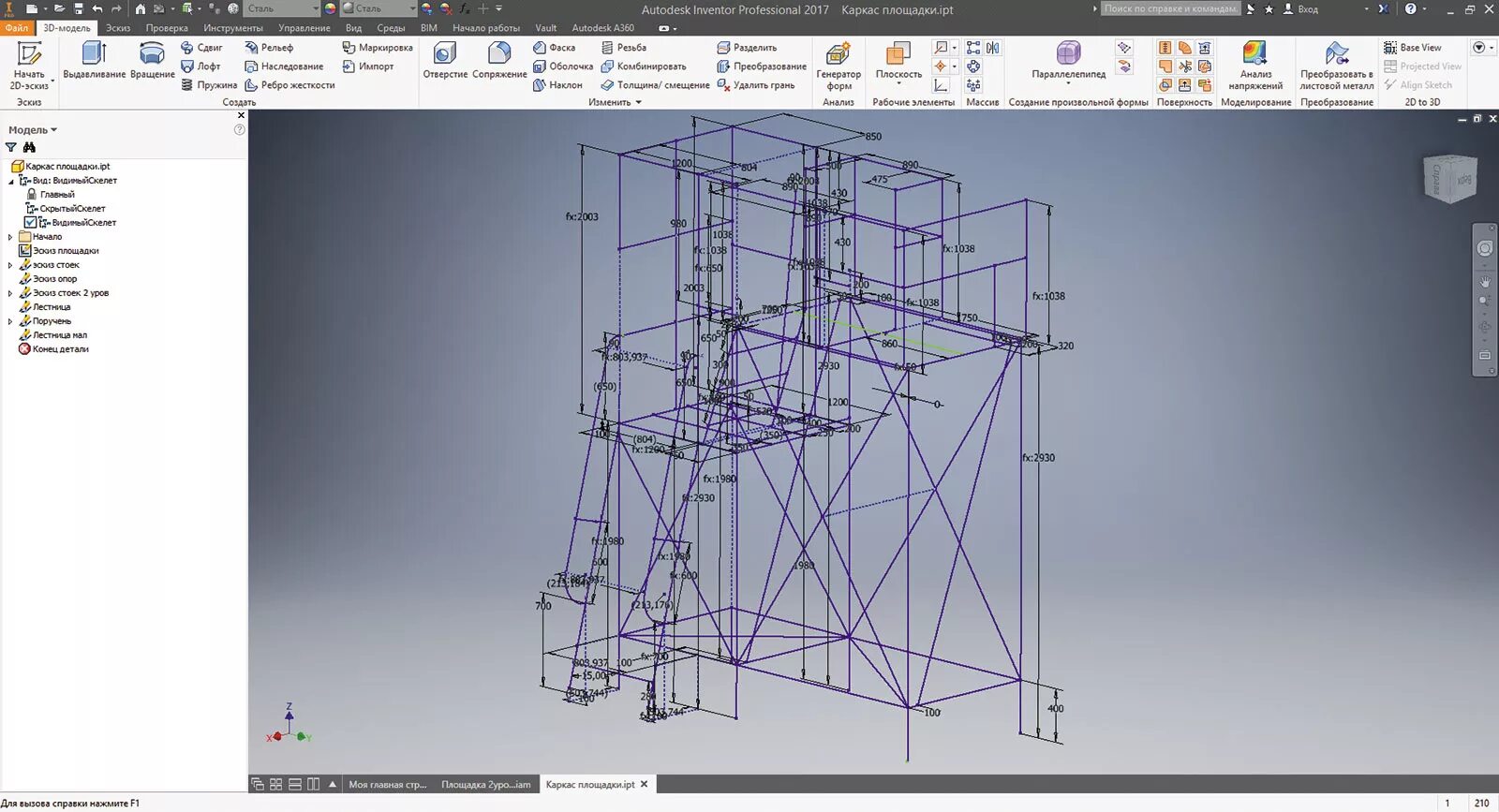1499x812 pixels.
Task: Select the Плоскость work plane tool
Action: [x=898, y=62]
